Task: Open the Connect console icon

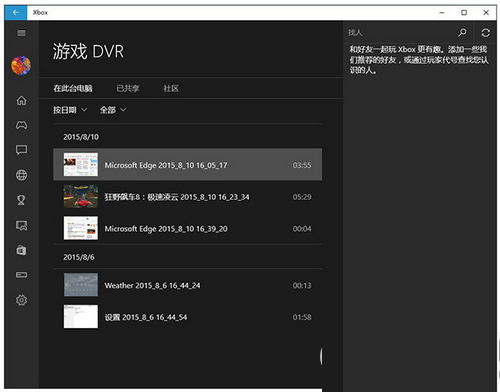Action: pyautogui.click(x=21, y=275)
